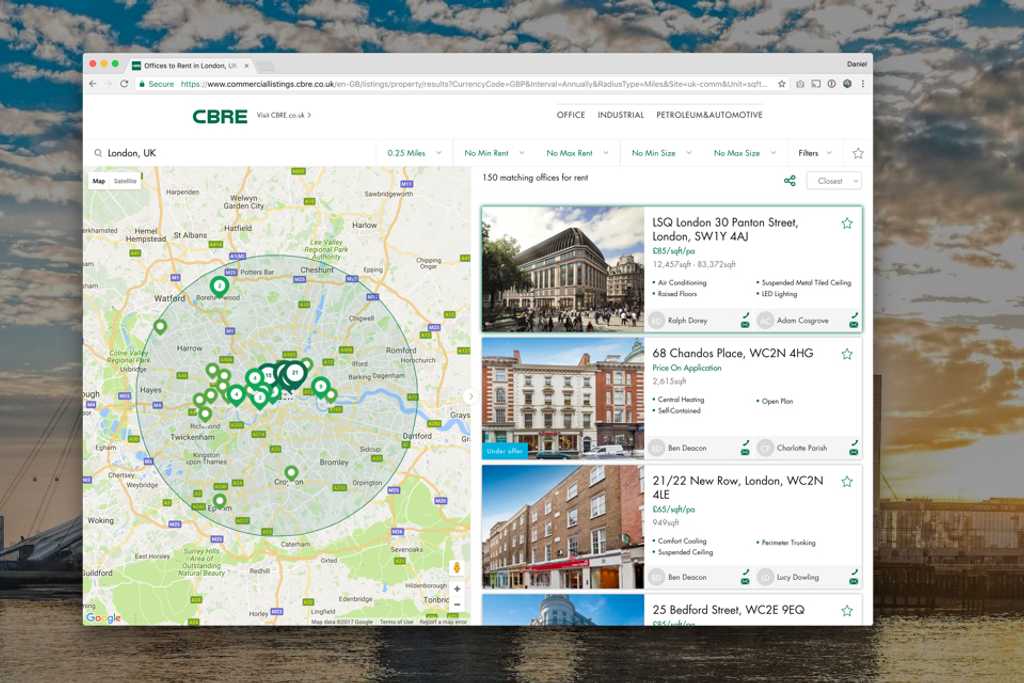
Task: Open the 25 Bedford Street, WC2E 9EQ listing title
Action: [728, 610]
